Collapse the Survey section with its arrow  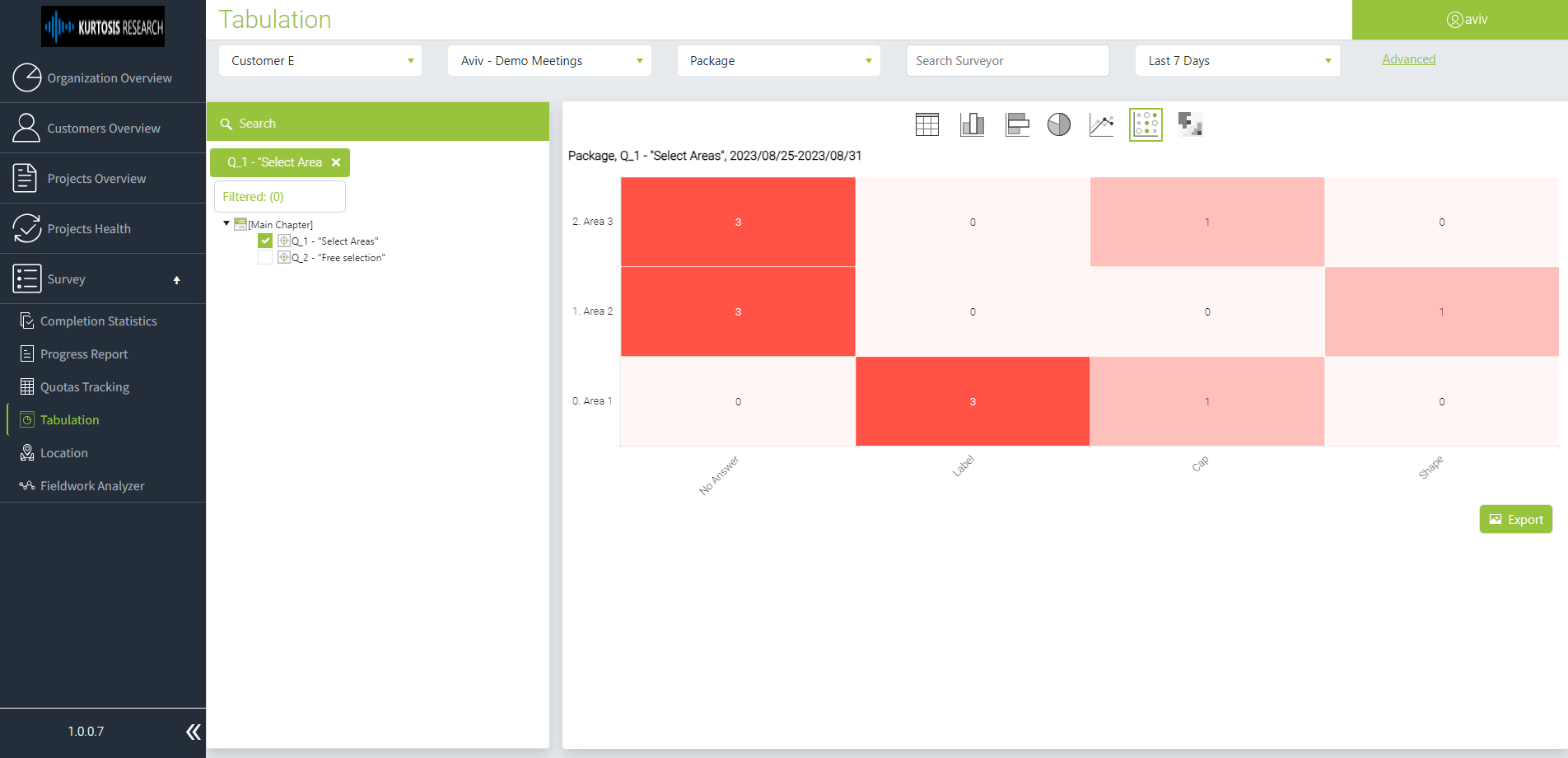[176, 280]
